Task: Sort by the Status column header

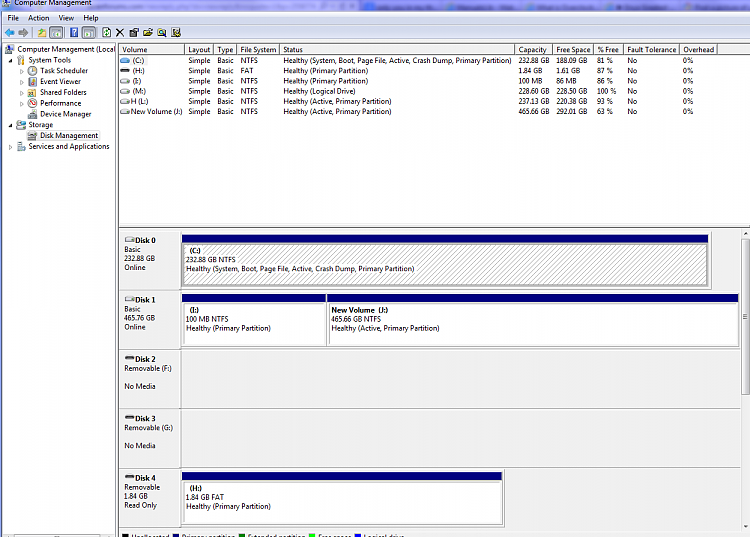Action: (x=397, y=49)
